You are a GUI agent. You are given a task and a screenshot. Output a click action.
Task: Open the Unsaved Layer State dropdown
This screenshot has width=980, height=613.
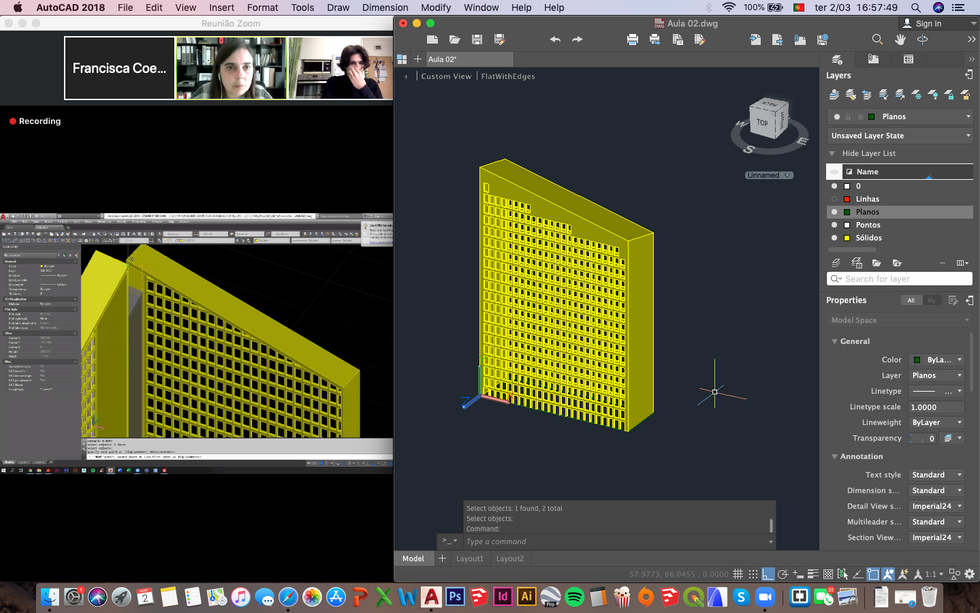tap(900, 136)
